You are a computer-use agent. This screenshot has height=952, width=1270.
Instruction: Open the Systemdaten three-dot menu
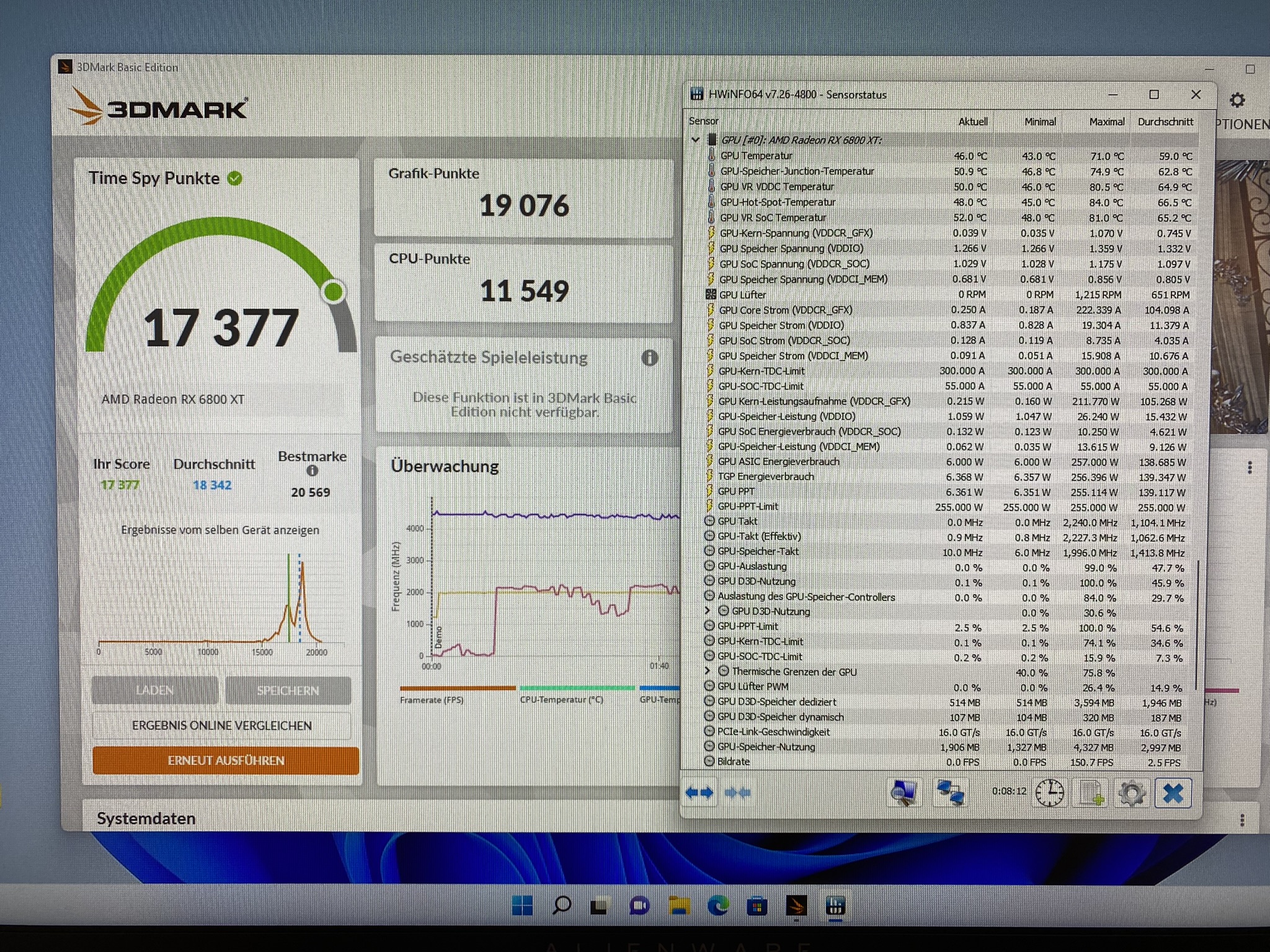click(x=1241, y=820)
